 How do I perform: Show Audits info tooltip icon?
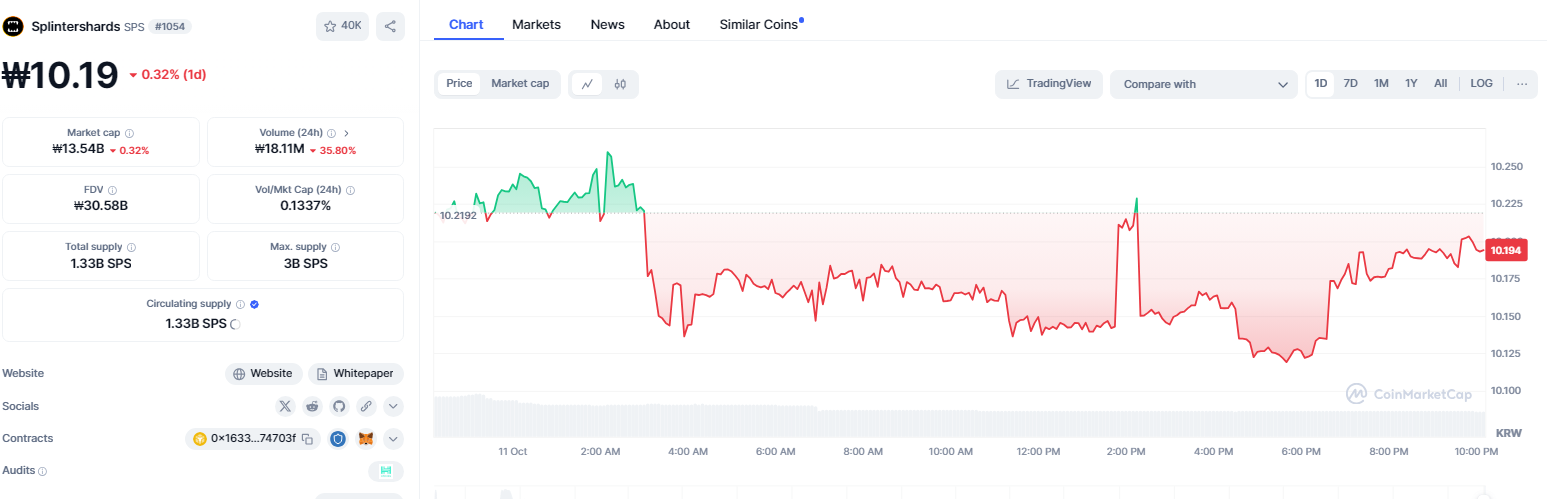43,471
